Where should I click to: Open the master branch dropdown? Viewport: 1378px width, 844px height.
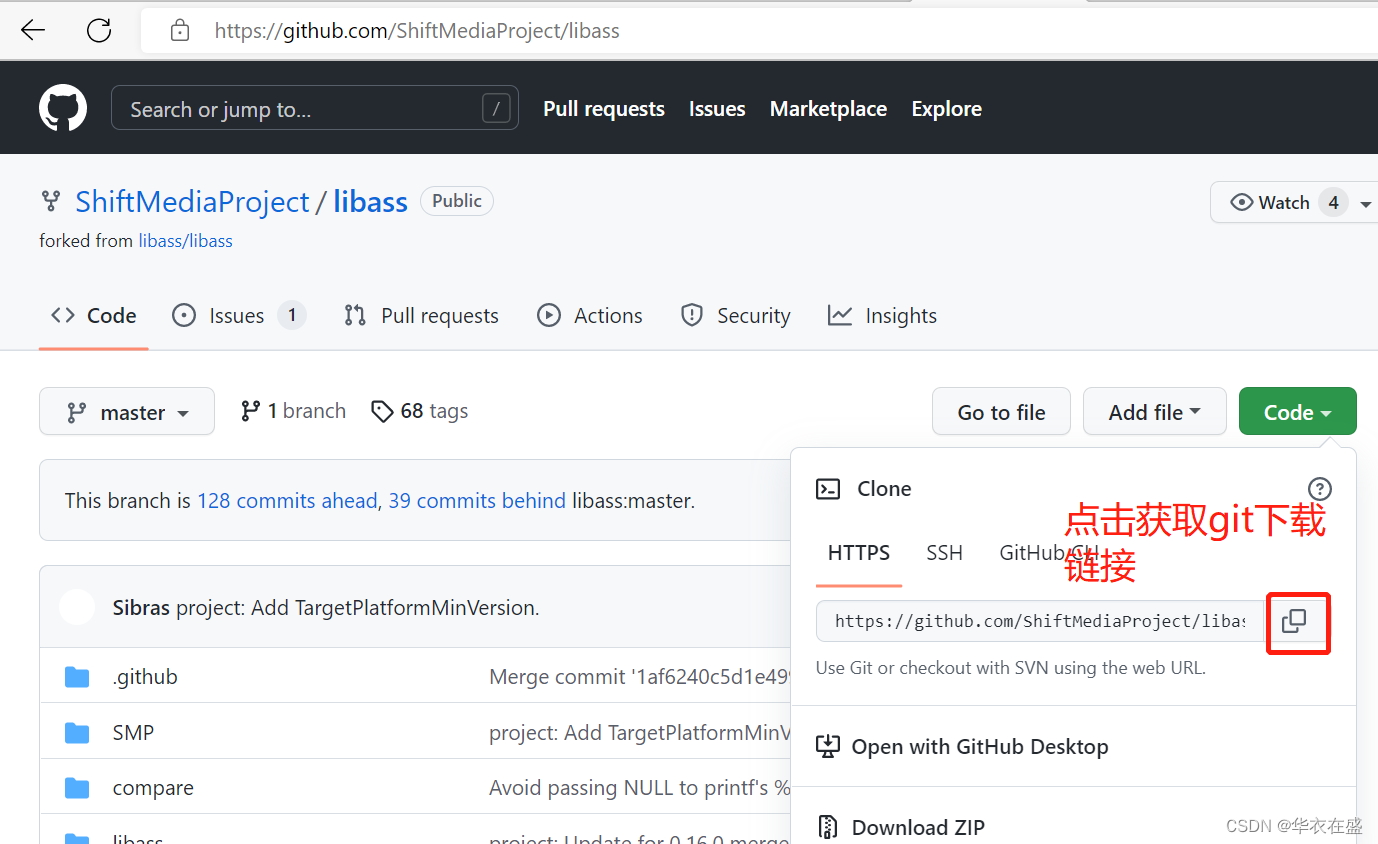tap(127, 412)
